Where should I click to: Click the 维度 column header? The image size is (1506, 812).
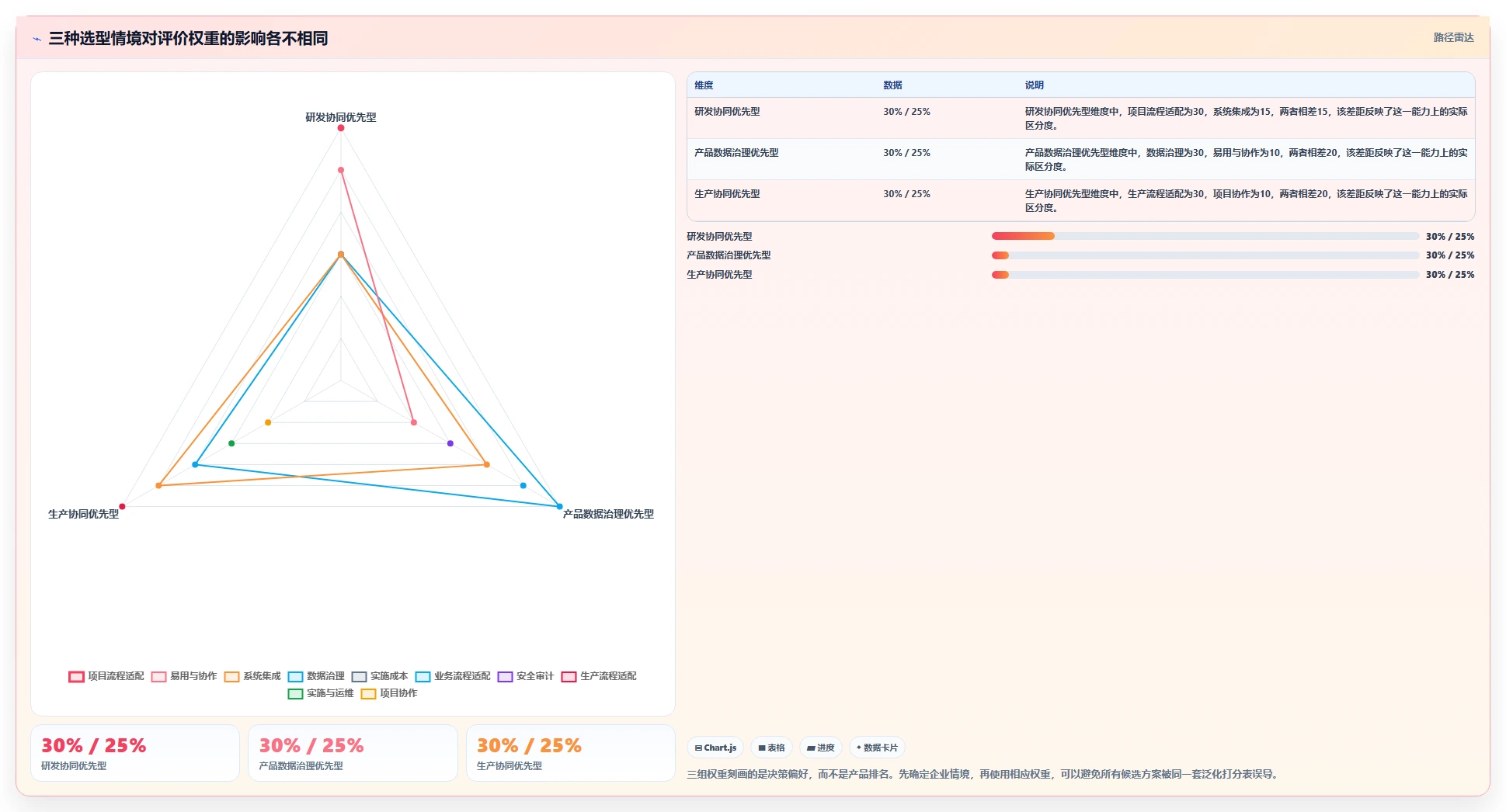[704, 85]
